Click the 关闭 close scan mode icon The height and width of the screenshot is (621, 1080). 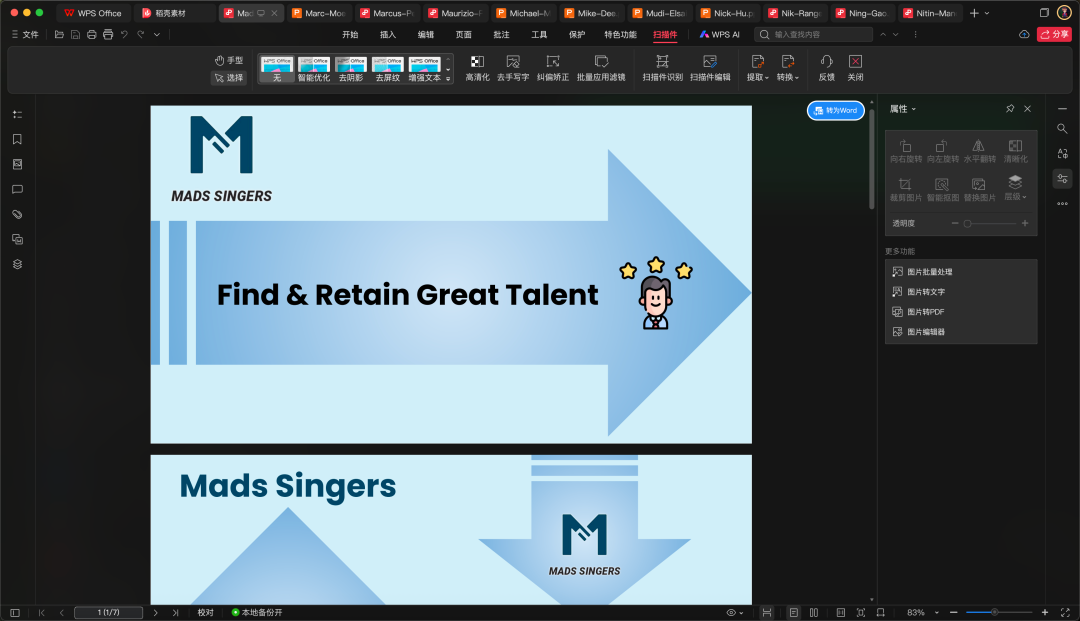pos(855,69)
